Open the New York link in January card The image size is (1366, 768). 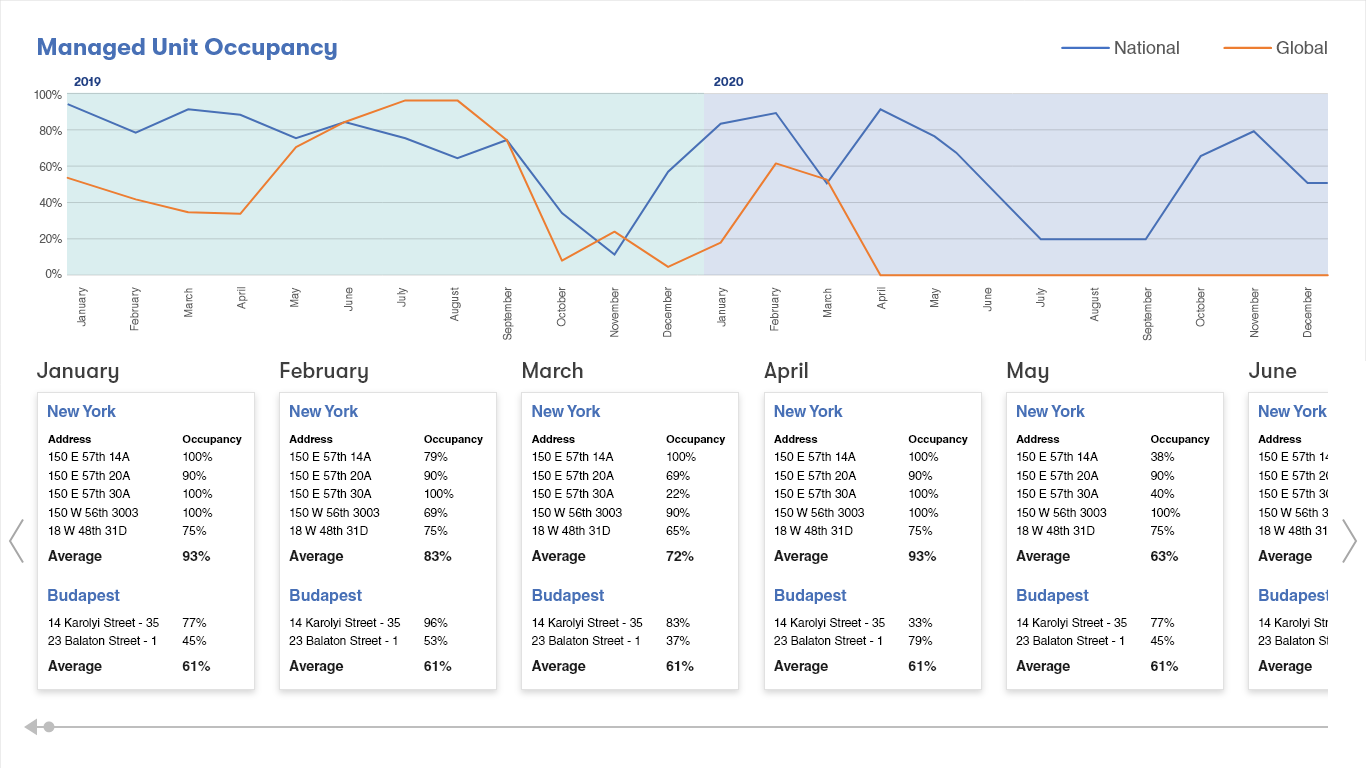(81, 411)
